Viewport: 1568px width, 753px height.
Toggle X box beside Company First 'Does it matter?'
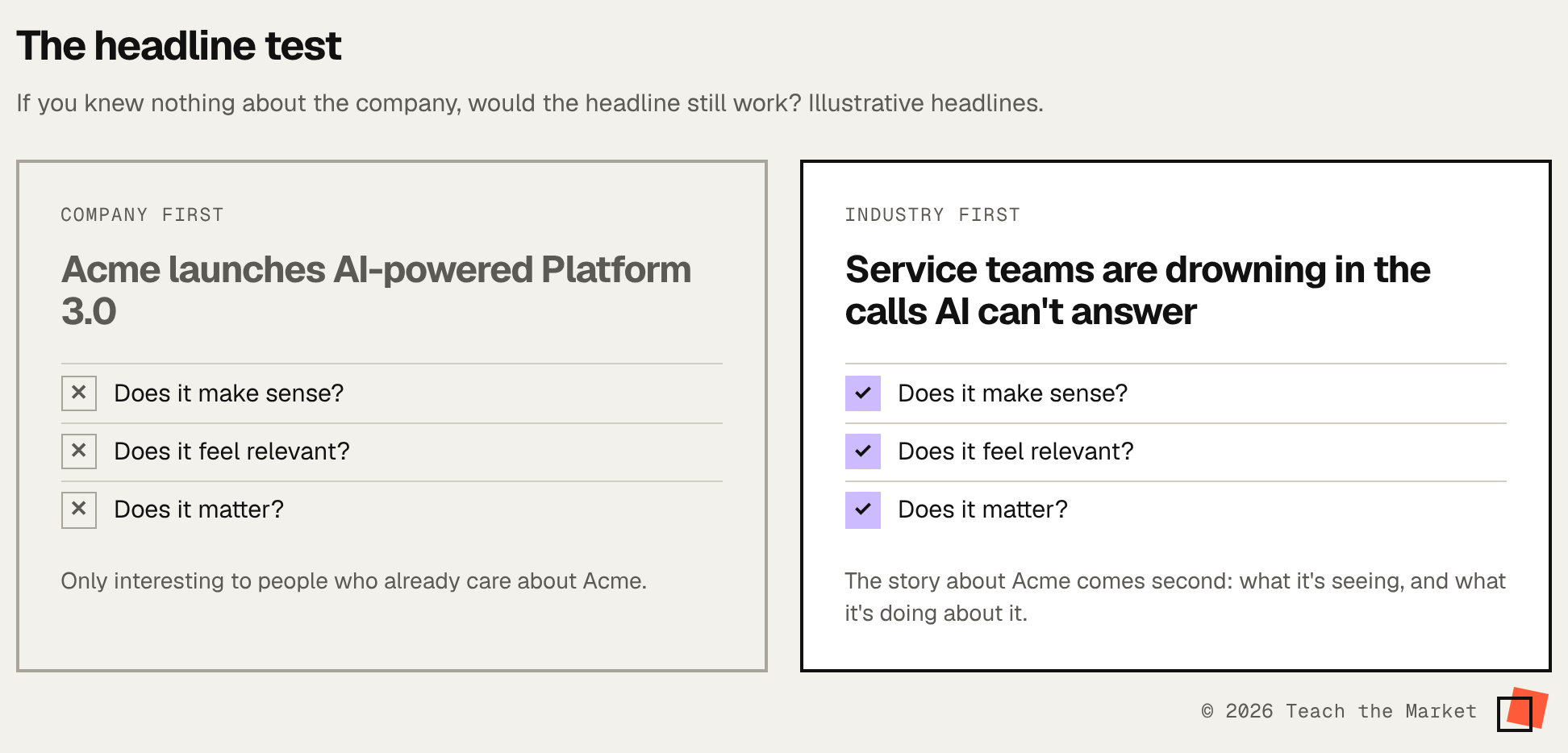(79, 510)
